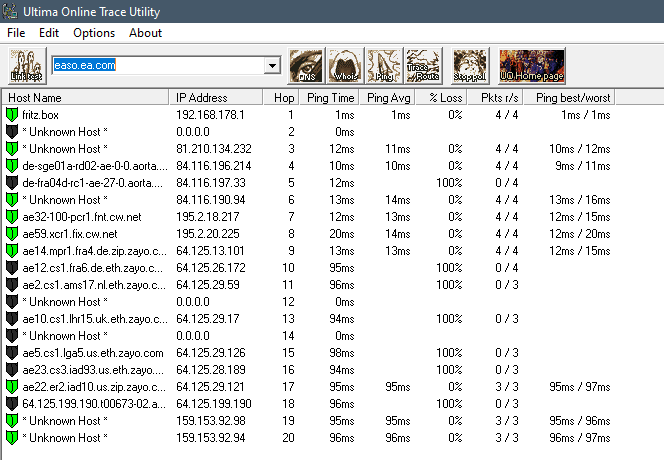
Task: Click shield icon for de-sge01a-rd02 host
Action: (x=12, y=166)
